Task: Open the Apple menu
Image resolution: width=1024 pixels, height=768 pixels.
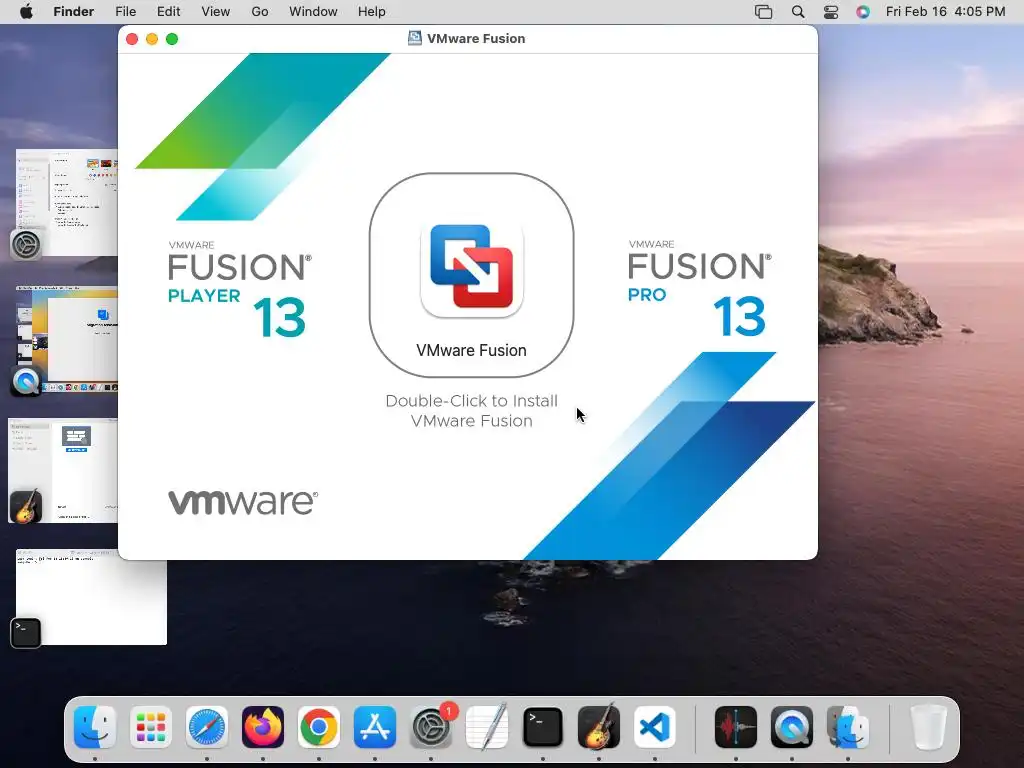Action: pos(26,12)
